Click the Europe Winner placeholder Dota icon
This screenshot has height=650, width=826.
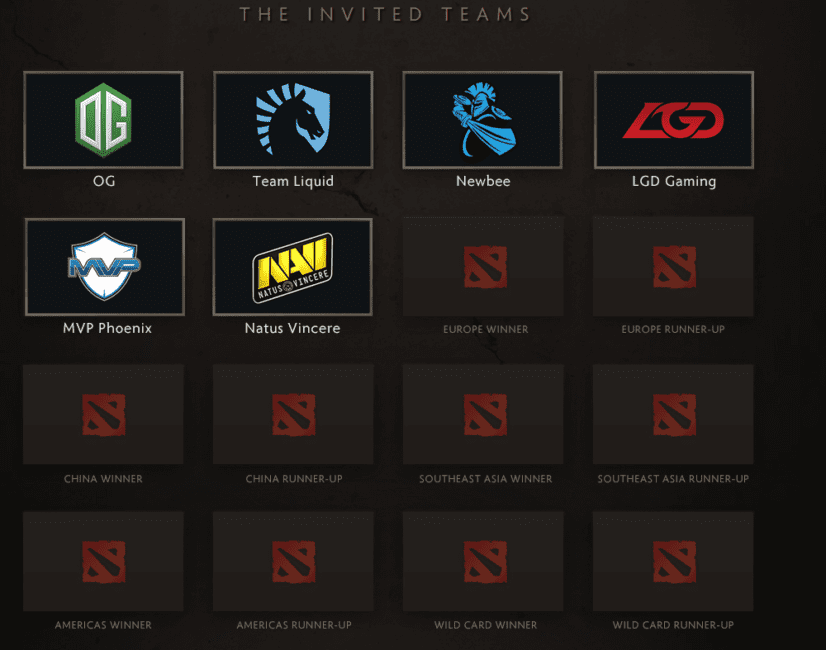tap(485, 267)
